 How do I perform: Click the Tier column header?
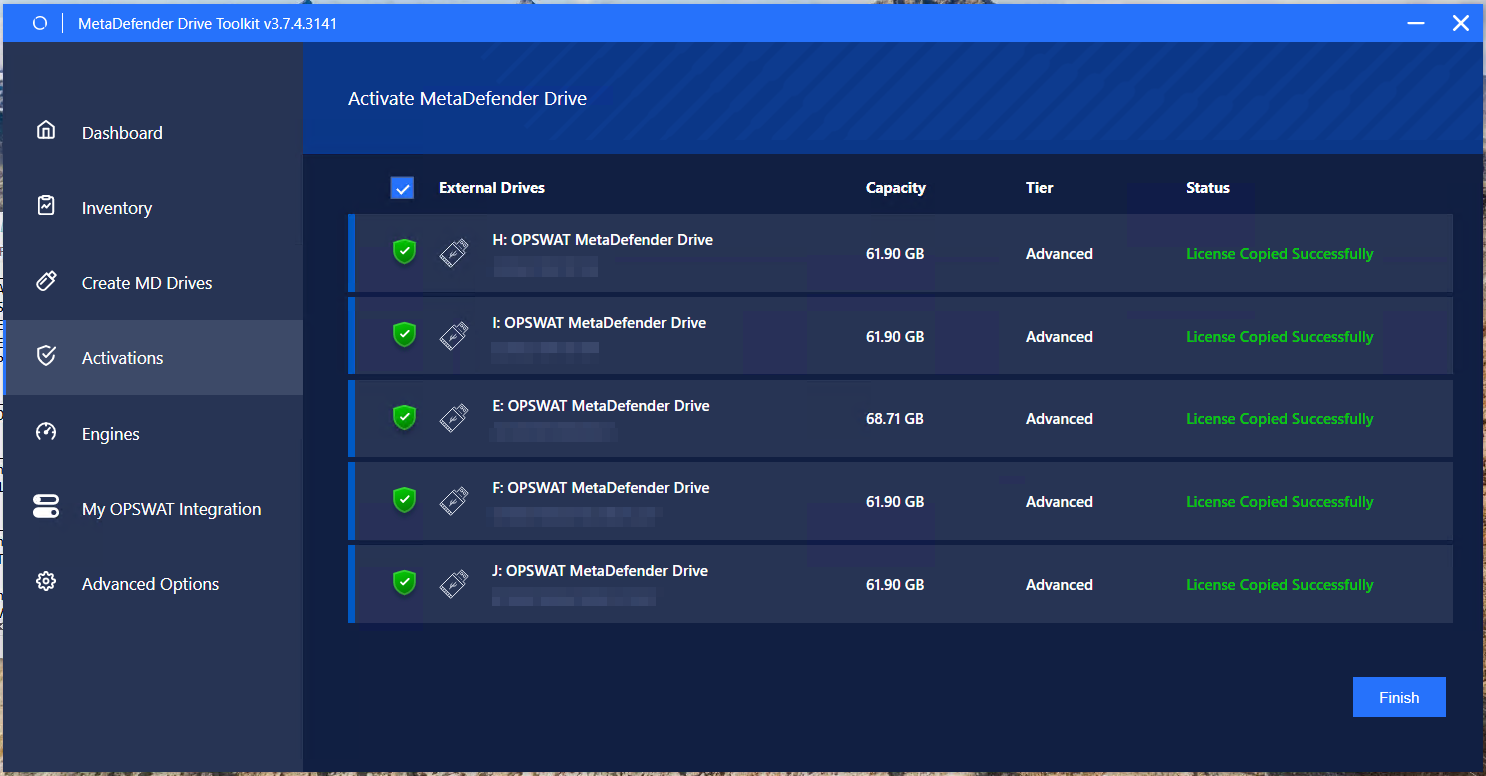tap(1040, 188)
